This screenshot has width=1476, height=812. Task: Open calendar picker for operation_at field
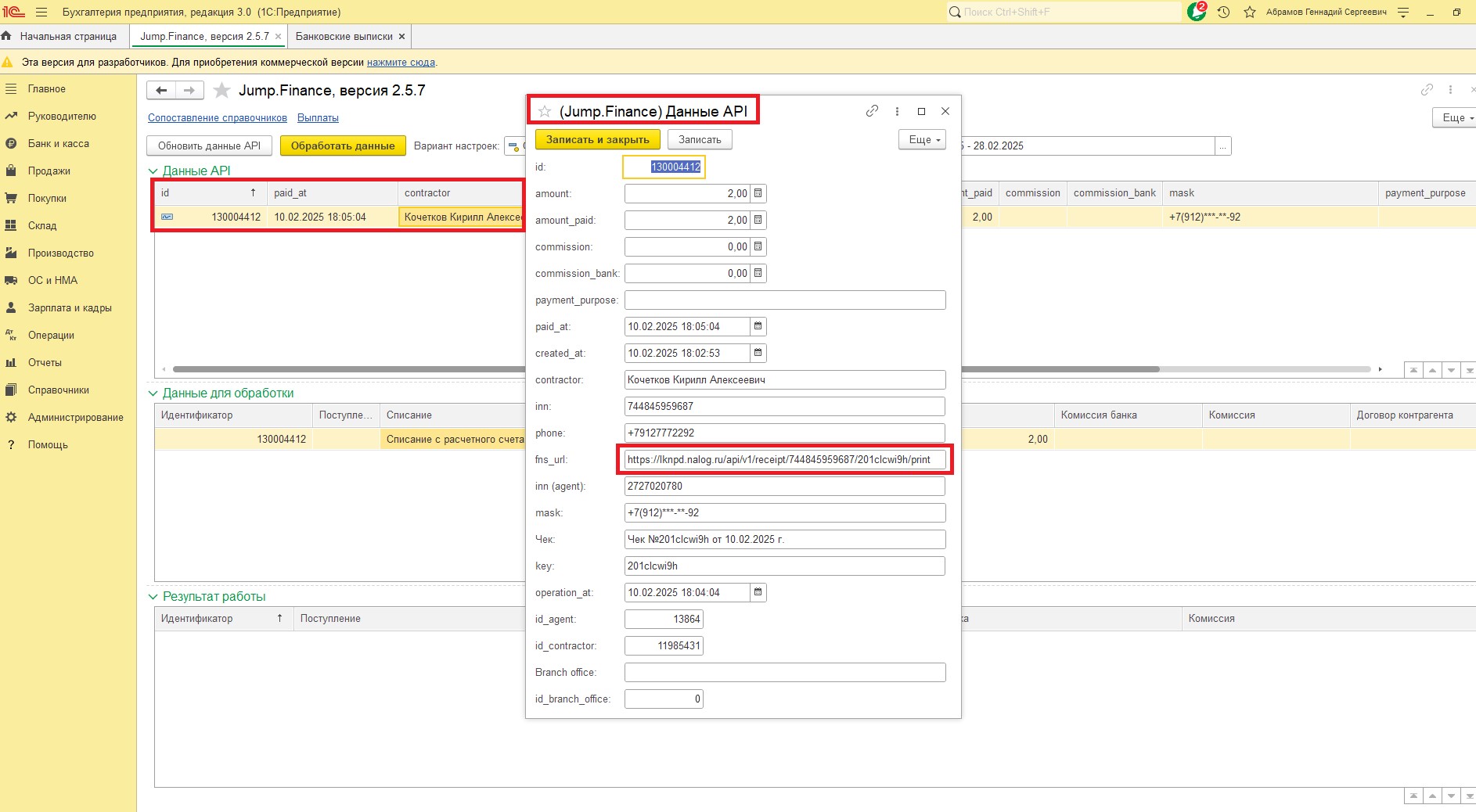point(758,592)
